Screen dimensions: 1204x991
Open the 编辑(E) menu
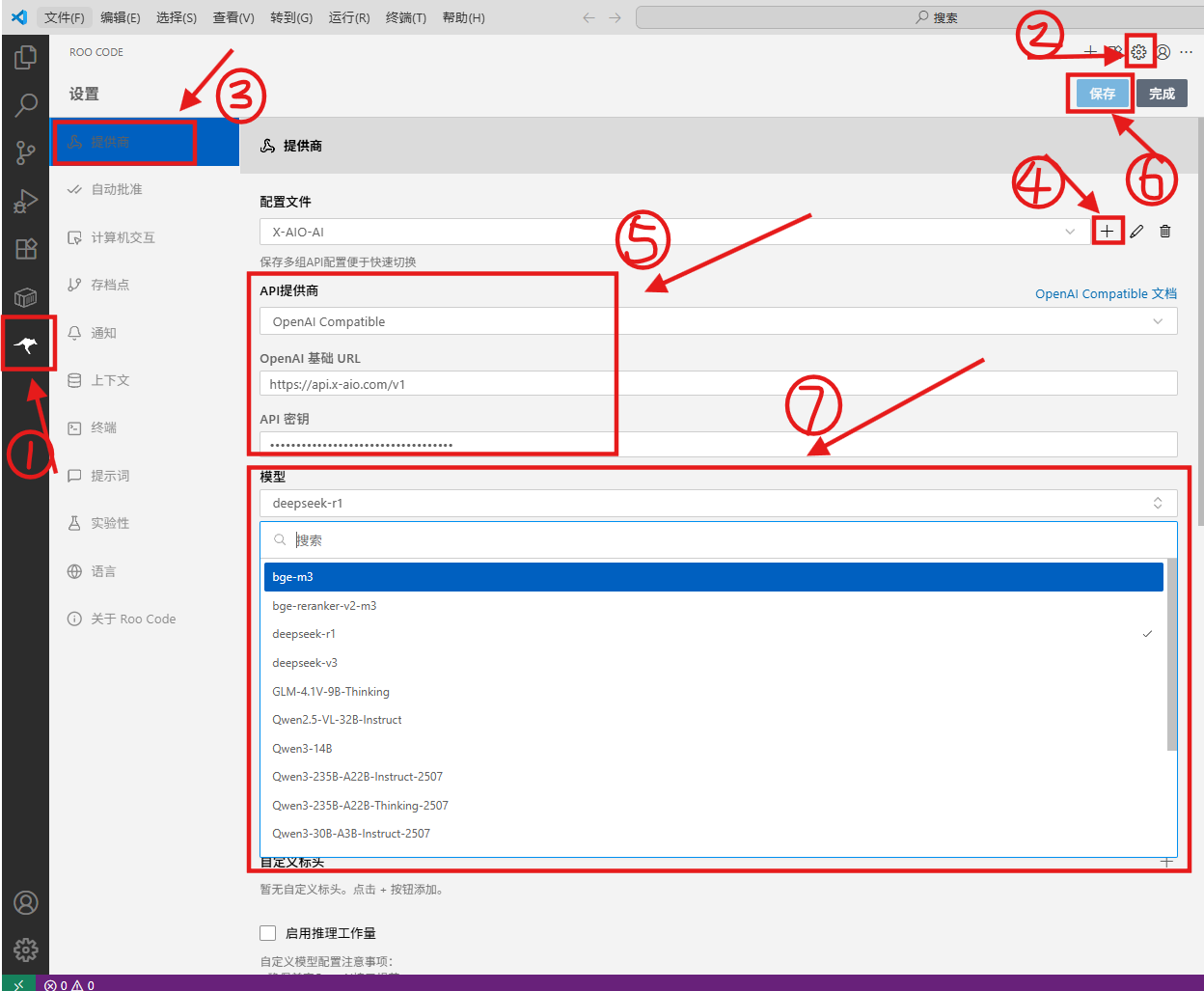coord(121,17)
